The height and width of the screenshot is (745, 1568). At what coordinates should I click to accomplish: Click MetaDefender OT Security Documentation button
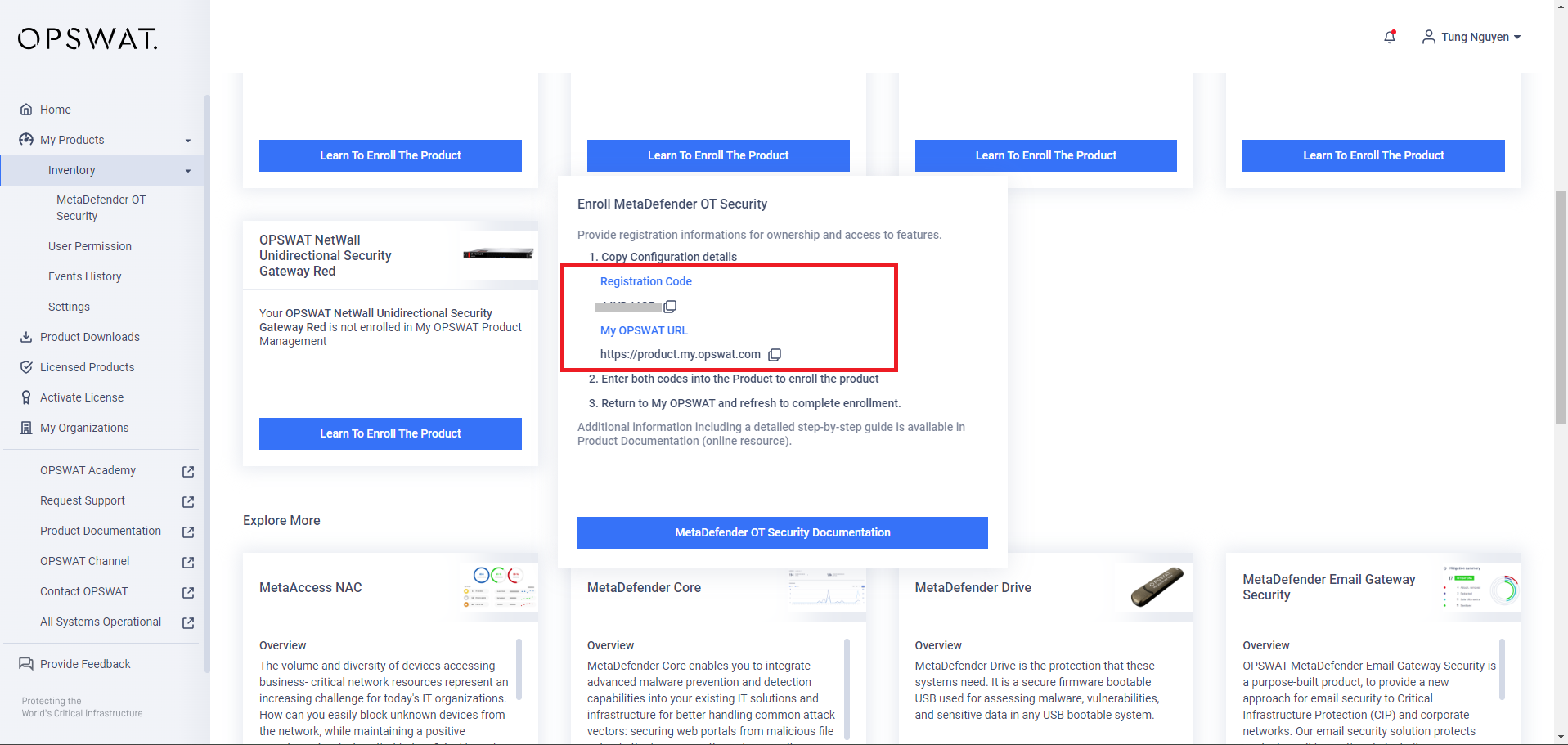[x=783, y=532]
